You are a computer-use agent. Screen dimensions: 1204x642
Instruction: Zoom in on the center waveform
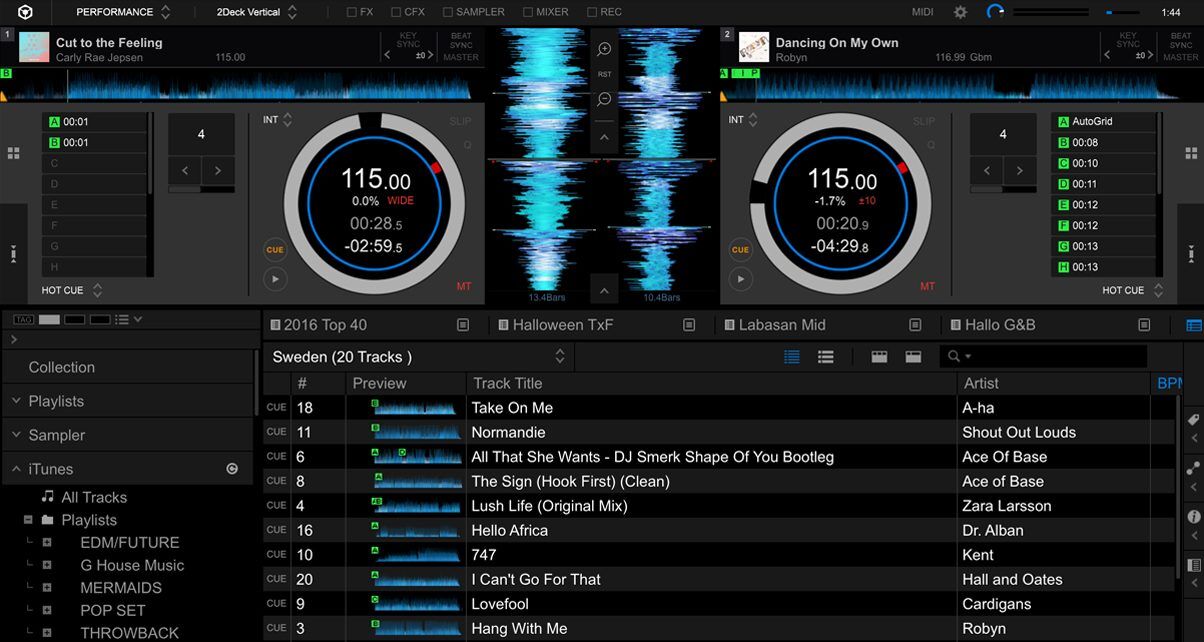point(604,49)
